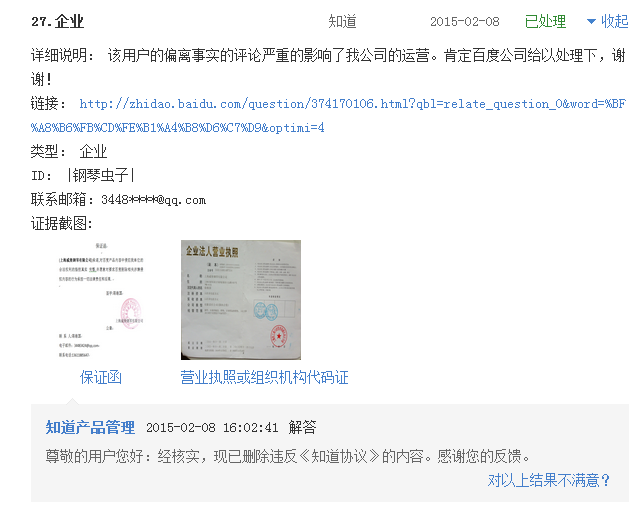Click 营业执照或组织机构代码证 caption link
Viewport: 644px width, 514px height.
click(264, 377)
